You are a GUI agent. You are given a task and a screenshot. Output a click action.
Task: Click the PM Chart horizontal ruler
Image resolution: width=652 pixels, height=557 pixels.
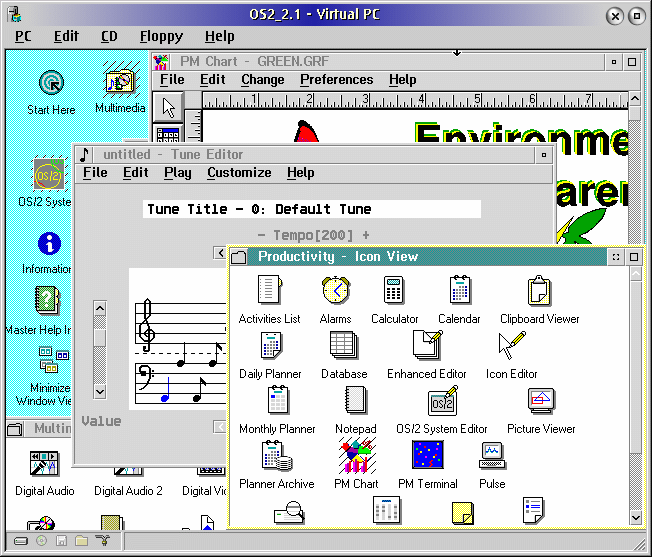(x=415, y=100)
